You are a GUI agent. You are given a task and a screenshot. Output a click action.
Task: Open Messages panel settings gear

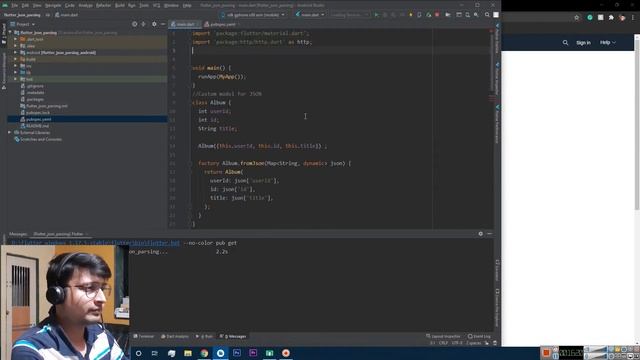[x=480, y=234]
